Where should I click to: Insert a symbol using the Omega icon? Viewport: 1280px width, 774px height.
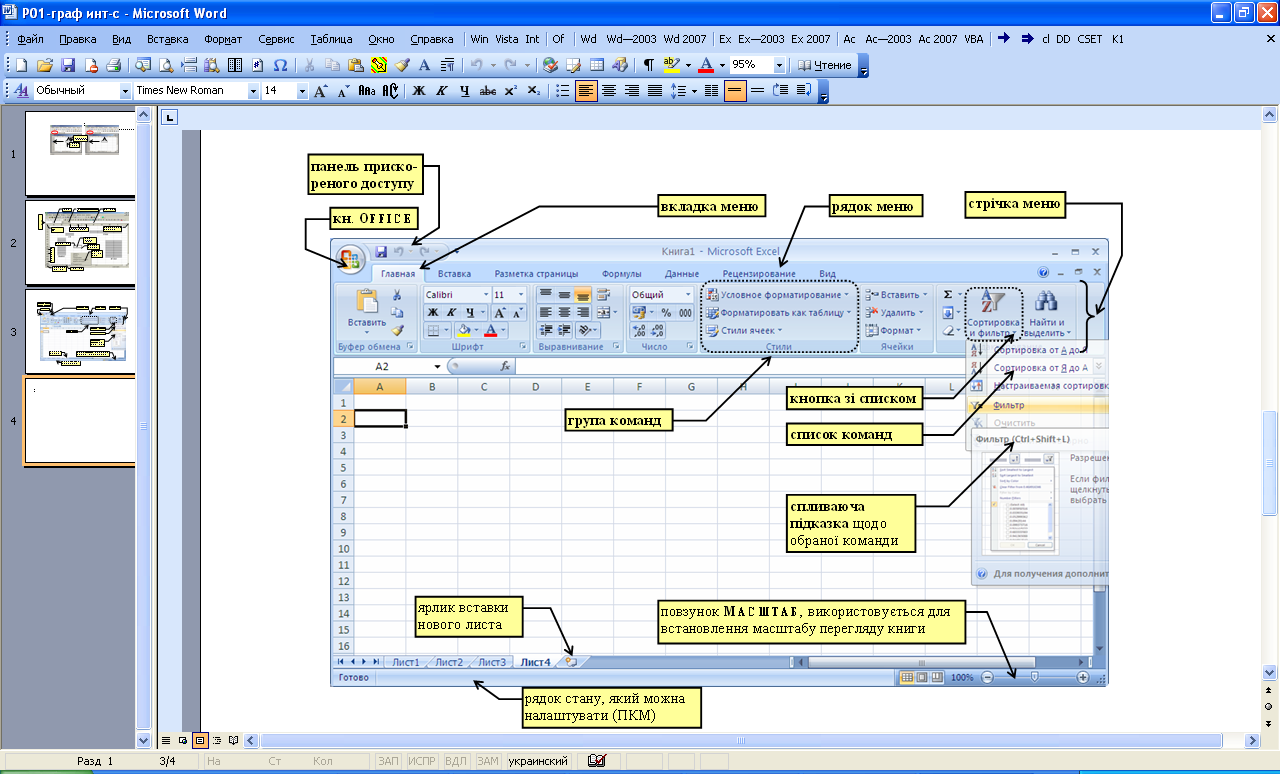[x=281, y=65]
